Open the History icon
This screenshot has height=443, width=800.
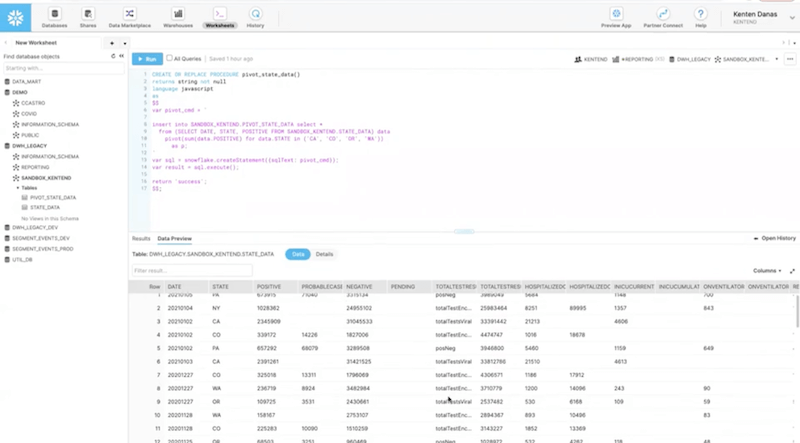(255, 12)
